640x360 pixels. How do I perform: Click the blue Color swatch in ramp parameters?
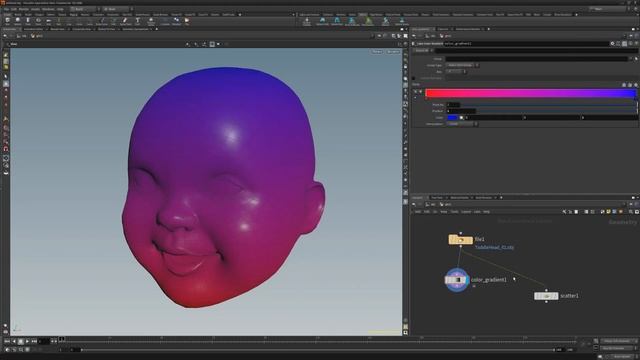(453, 118)
